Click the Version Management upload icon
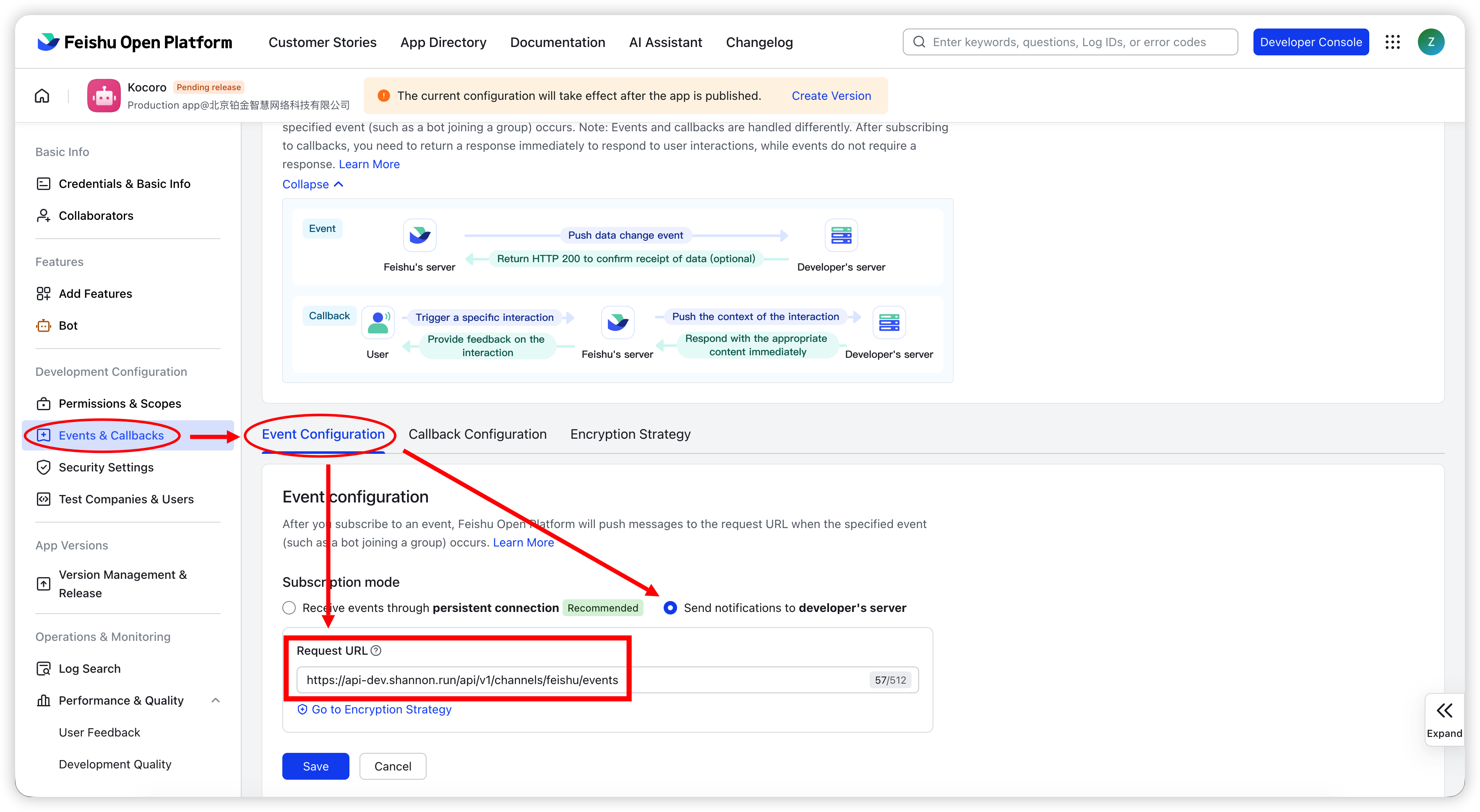1480x812 pixels. (44, 584)
